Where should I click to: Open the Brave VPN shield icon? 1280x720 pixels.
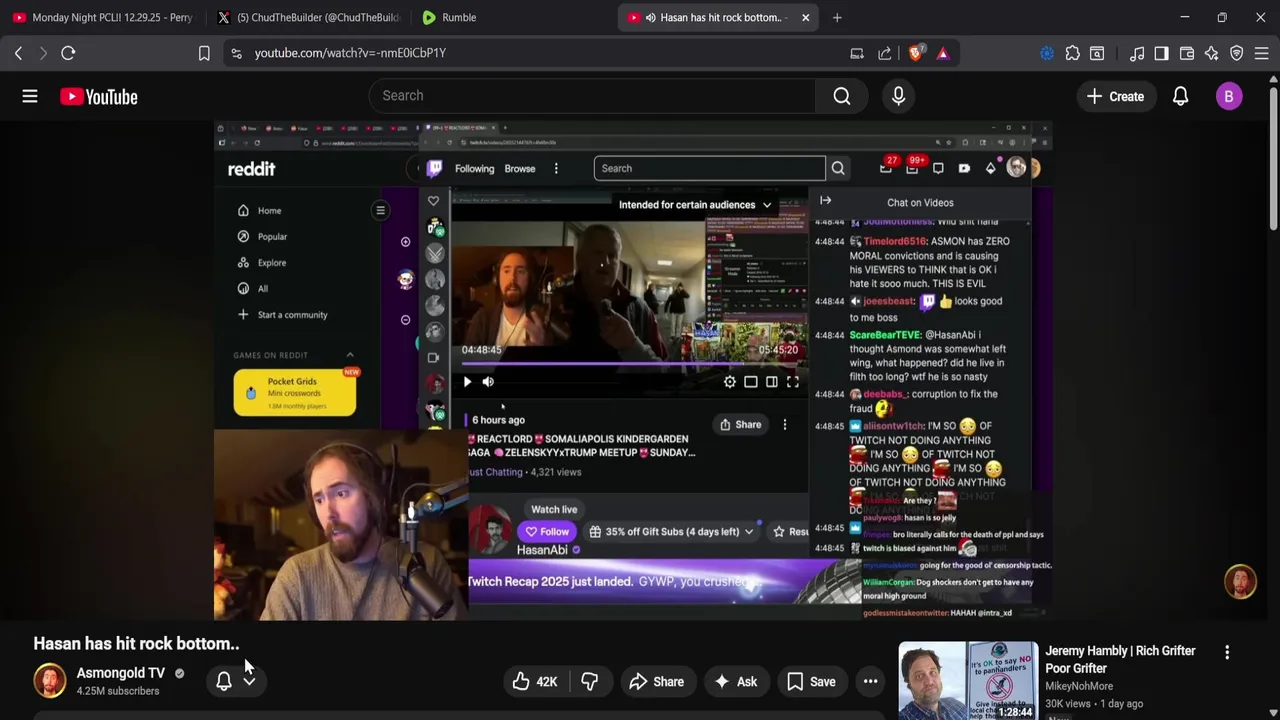click(1237, 53)
